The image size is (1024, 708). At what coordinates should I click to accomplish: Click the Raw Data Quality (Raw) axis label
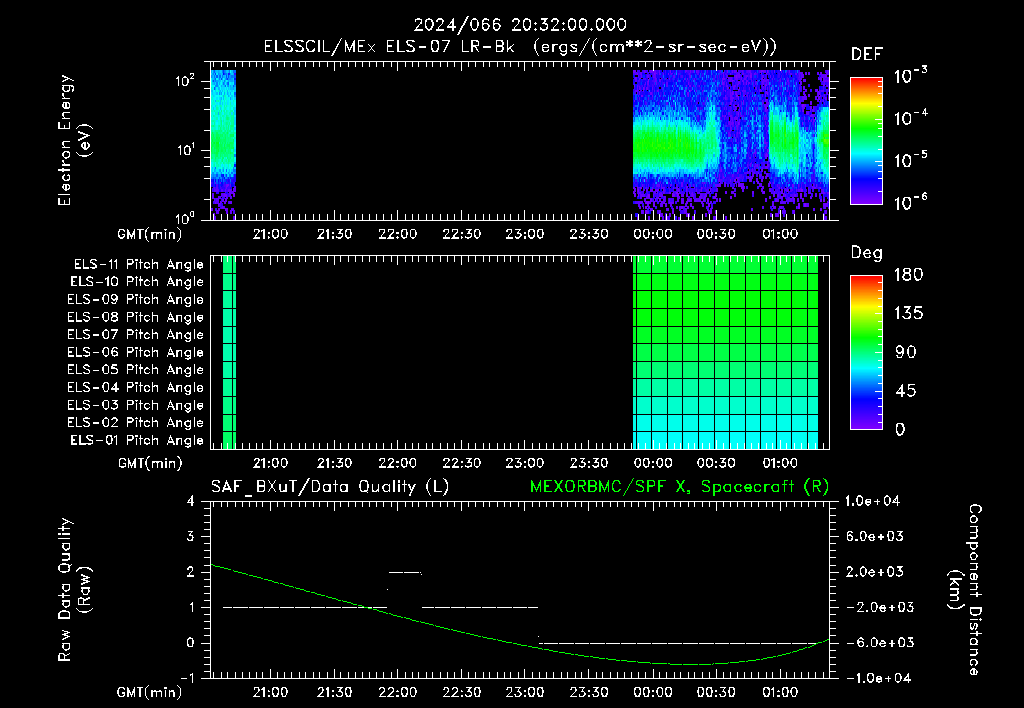click(74, 589)
